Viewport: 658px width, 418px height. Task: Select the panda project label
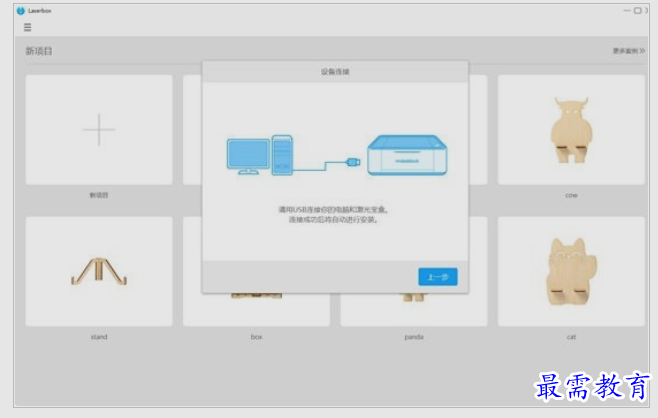click(x=414, y=337)
